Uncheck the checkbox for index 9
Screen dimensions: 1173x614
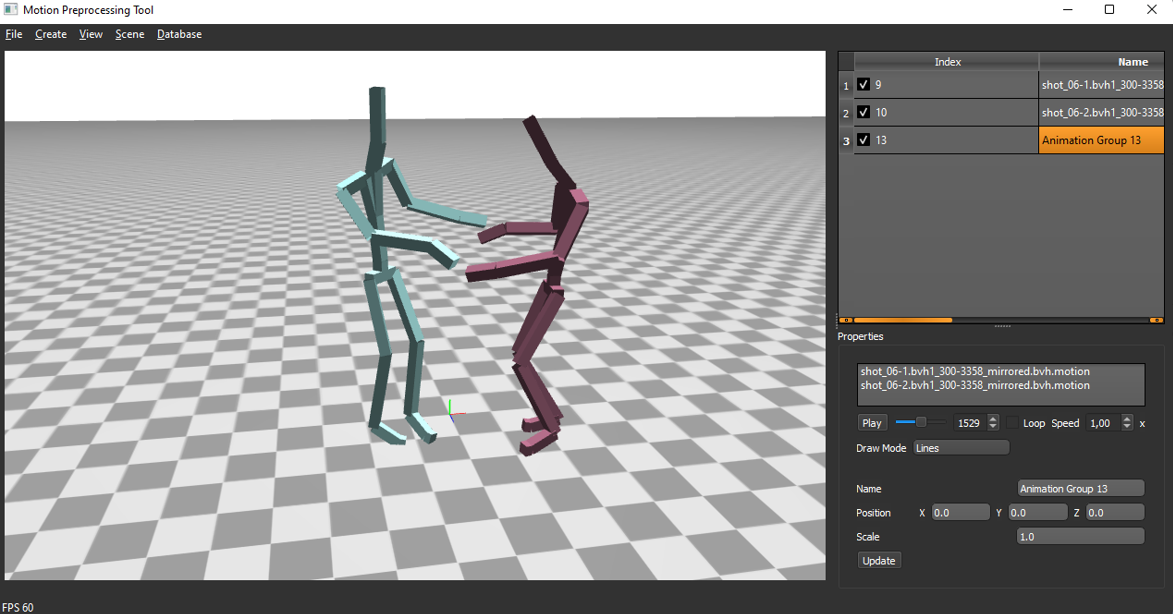tap(863, 85)
